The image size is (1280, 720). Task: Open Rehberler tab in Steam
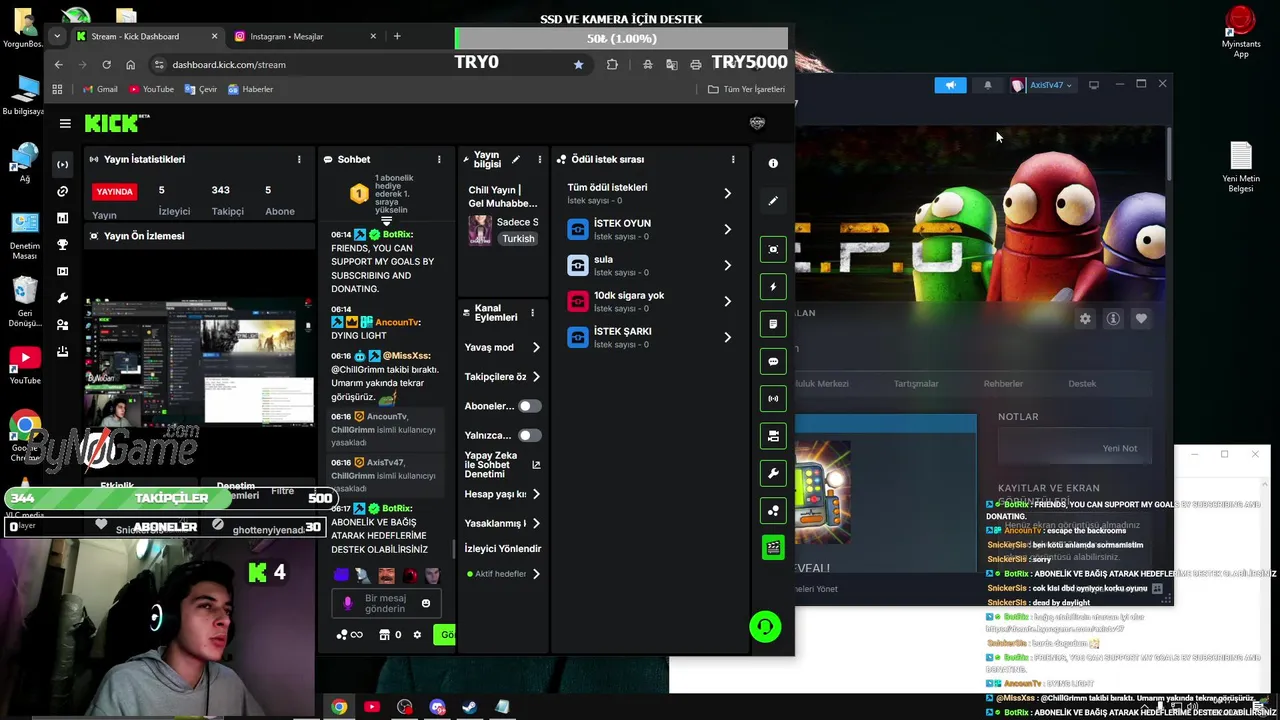pyautogui.click(x=1003, y=384)
